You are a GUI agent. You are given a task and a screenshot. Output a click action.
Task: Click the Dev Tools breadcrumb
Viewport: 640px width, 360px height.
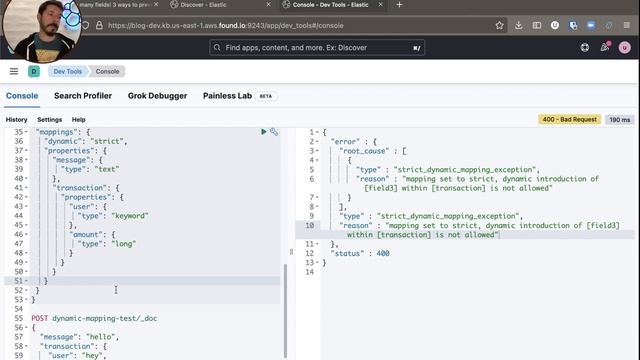[x=67, y=71]
